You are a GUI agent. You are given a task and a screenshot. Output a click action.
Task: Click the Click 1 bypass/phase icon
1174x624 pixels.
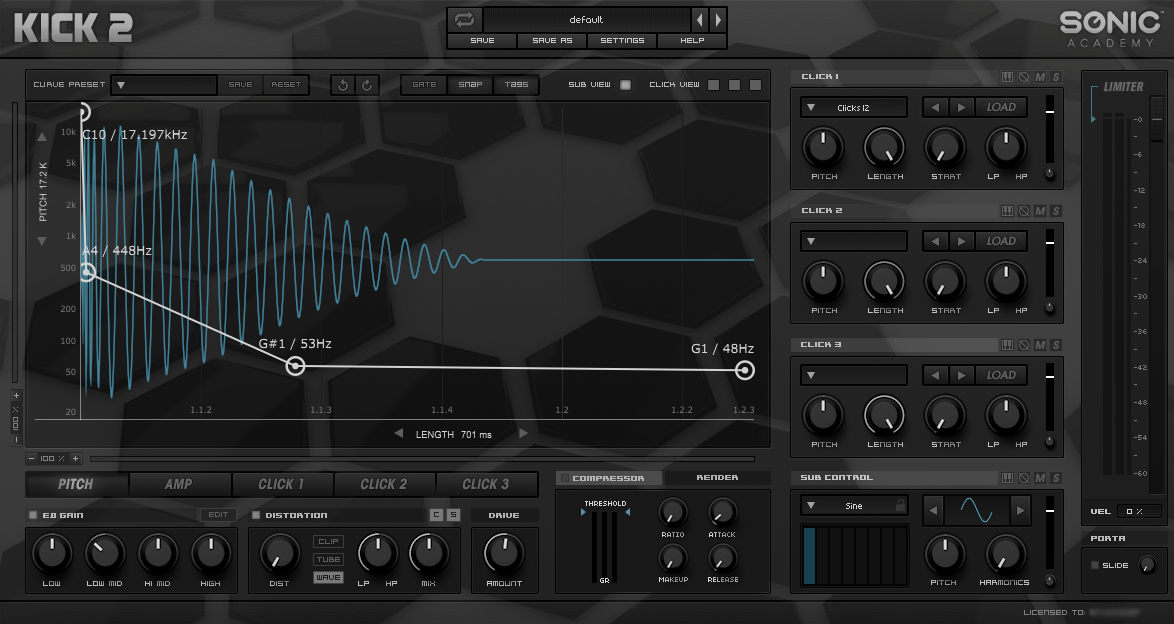tap(1024, 76)
